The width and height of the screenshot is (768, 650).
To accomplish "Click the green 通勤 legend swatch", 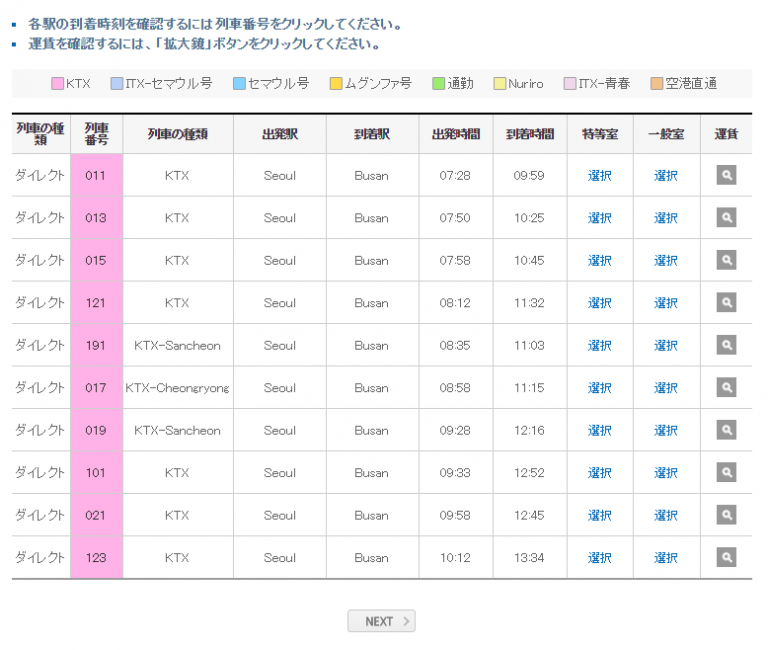I will [438, 84].
